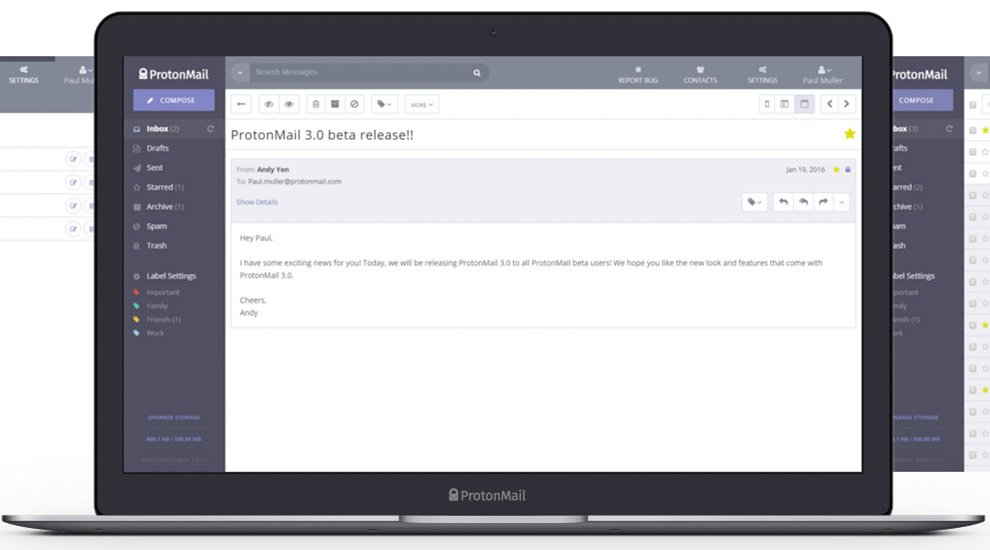Viewport: 990px width, 550px height.
Task: Reply to Andy Yen's message
Action: (784, 202)
